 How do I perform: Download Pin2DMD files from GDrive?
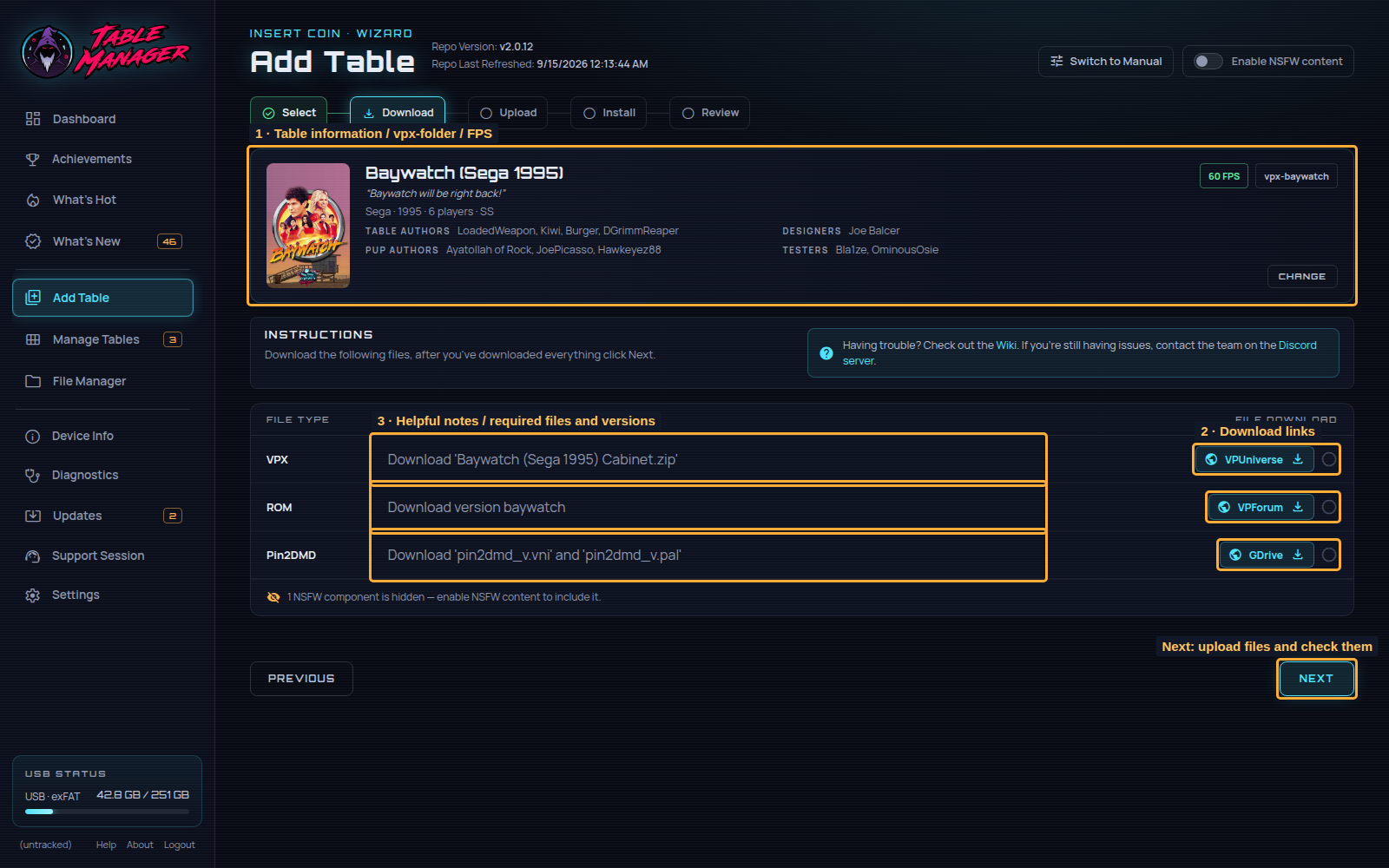[x=1267, y=555]
